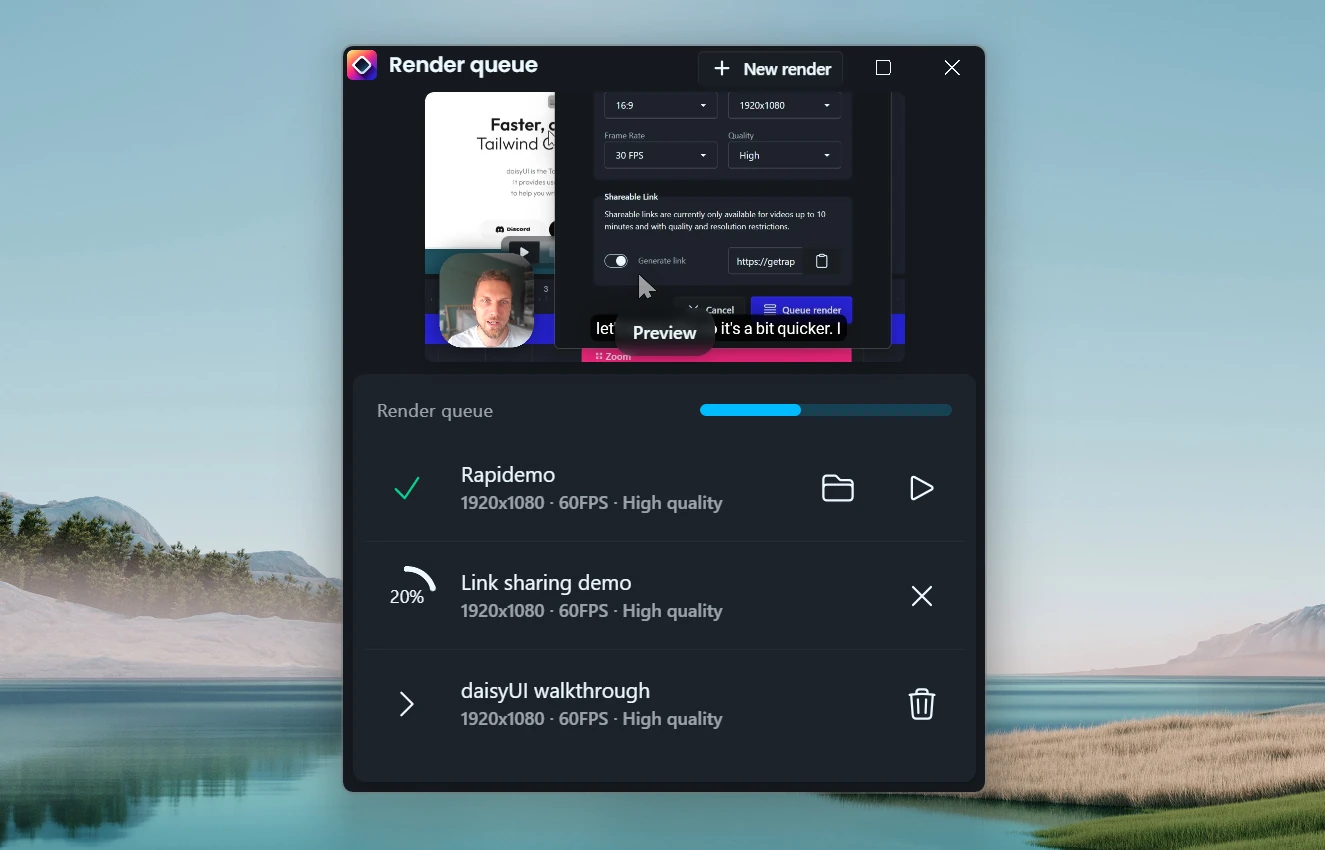
Task: Toggle the Generate link switch
Action: [616, 261]
